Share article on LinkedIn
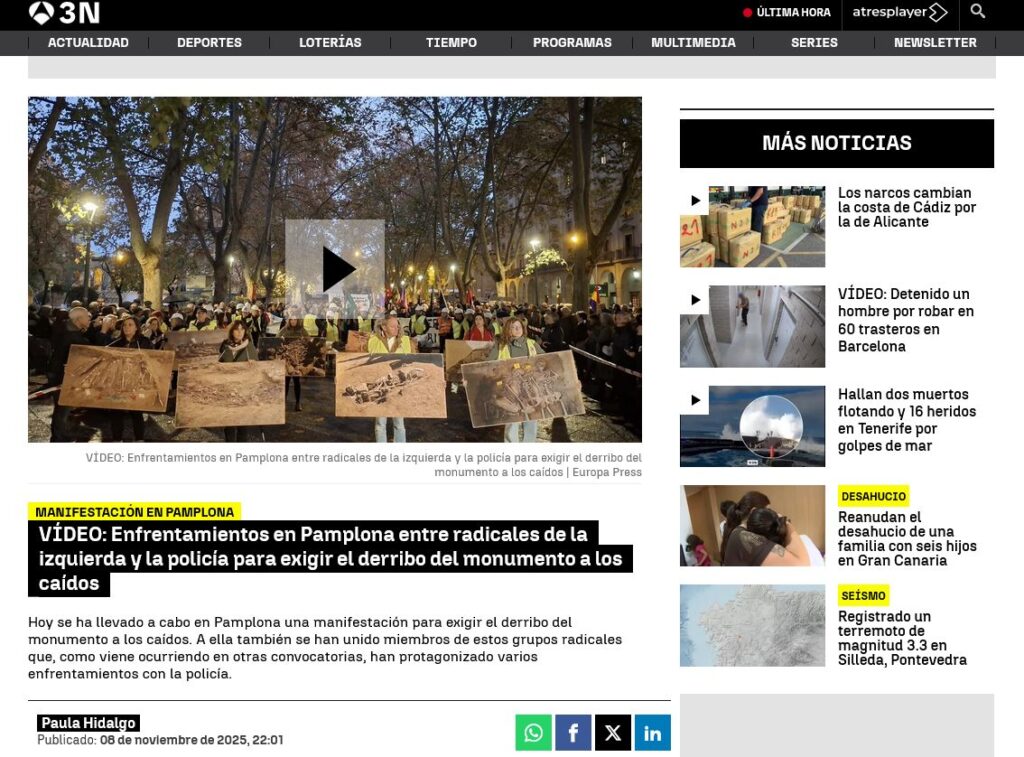Viewport: 1024px width, 757px height. click(652, 733)
